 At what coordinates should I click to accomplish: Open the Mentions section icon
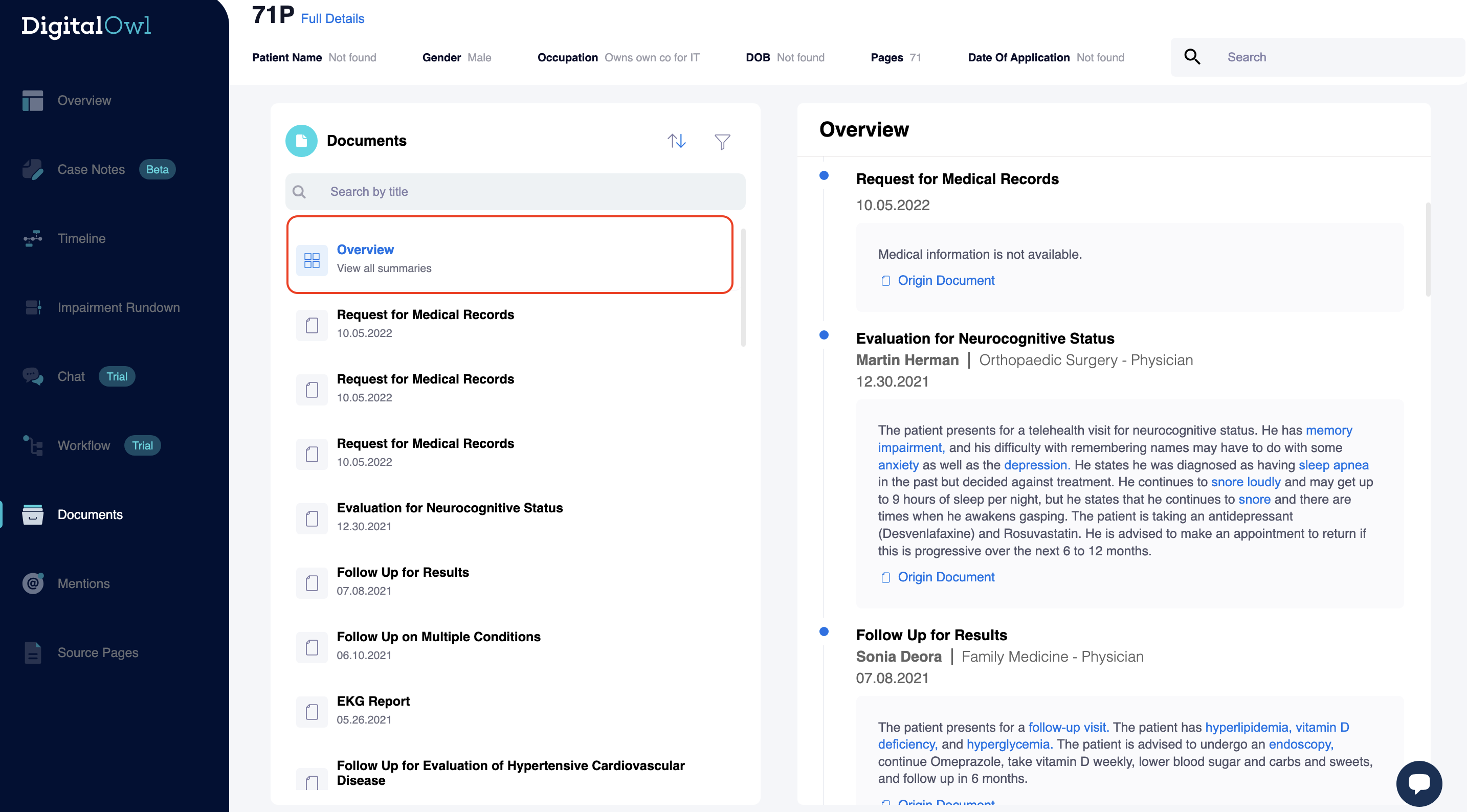pos(31,583)
